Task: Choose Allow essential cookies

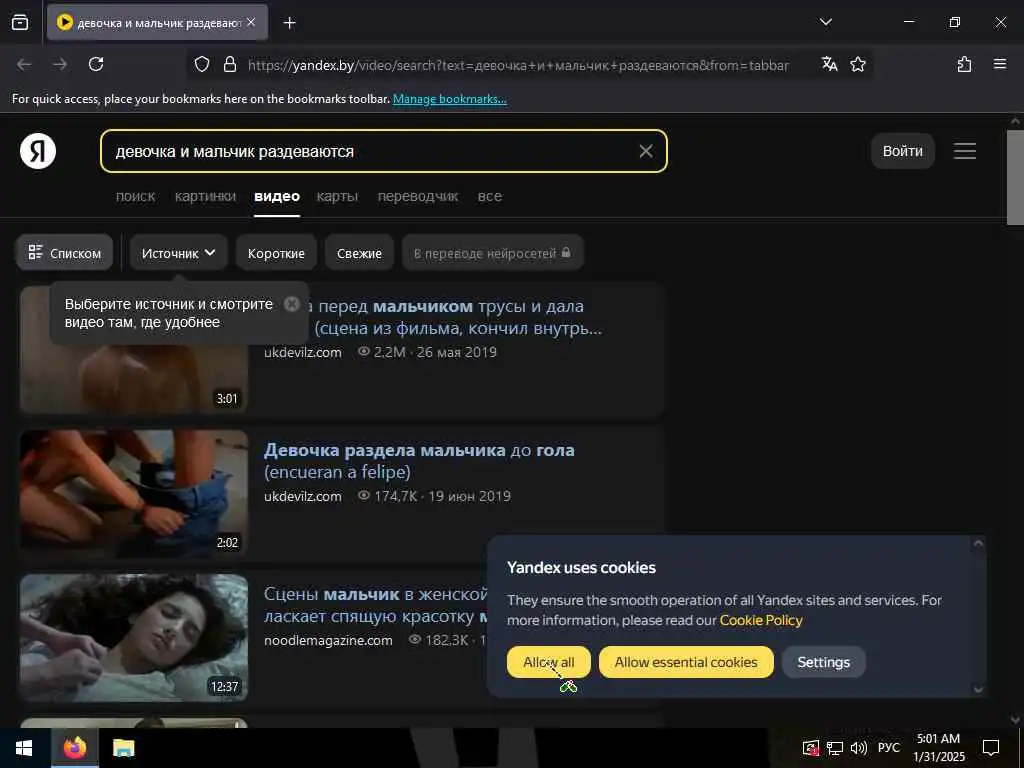Action: (x=686, y=662)
